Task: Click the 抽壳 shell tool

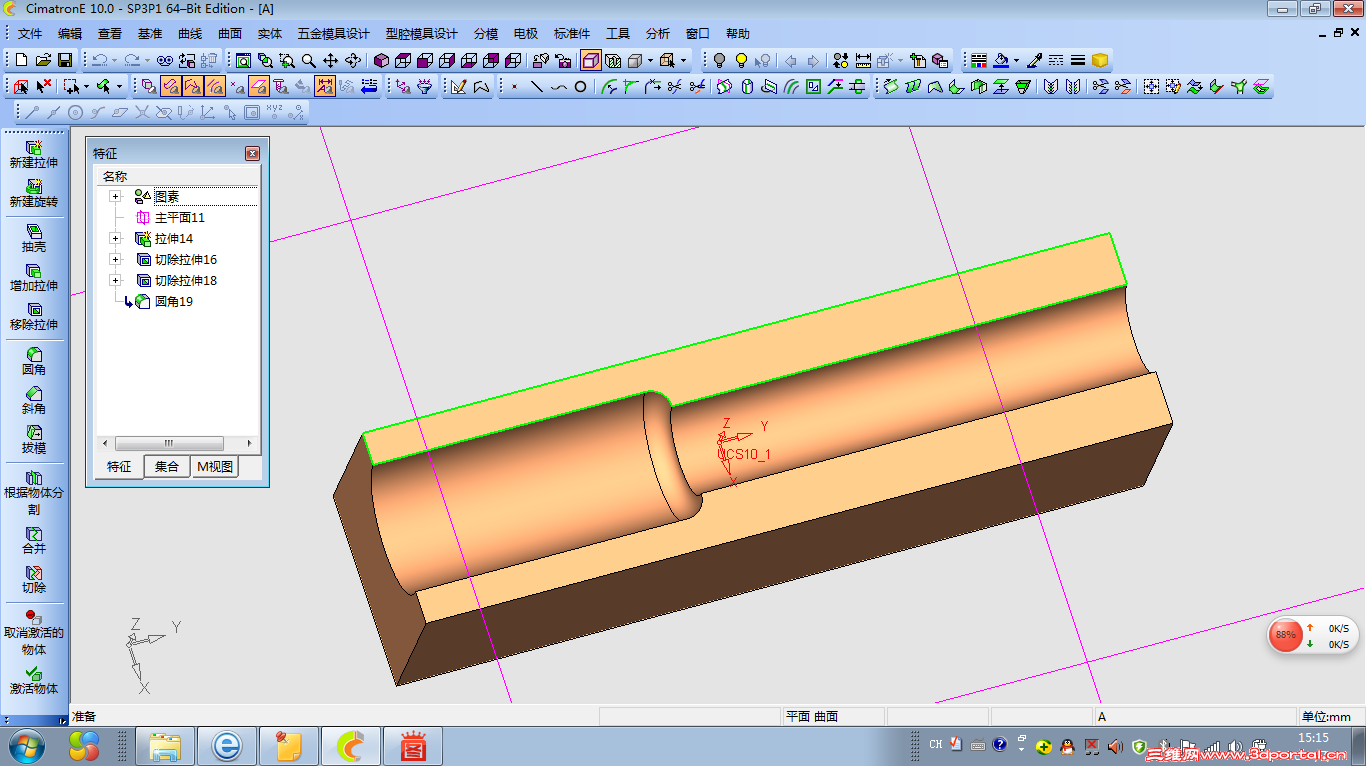Action: click(x=34, y=238)
